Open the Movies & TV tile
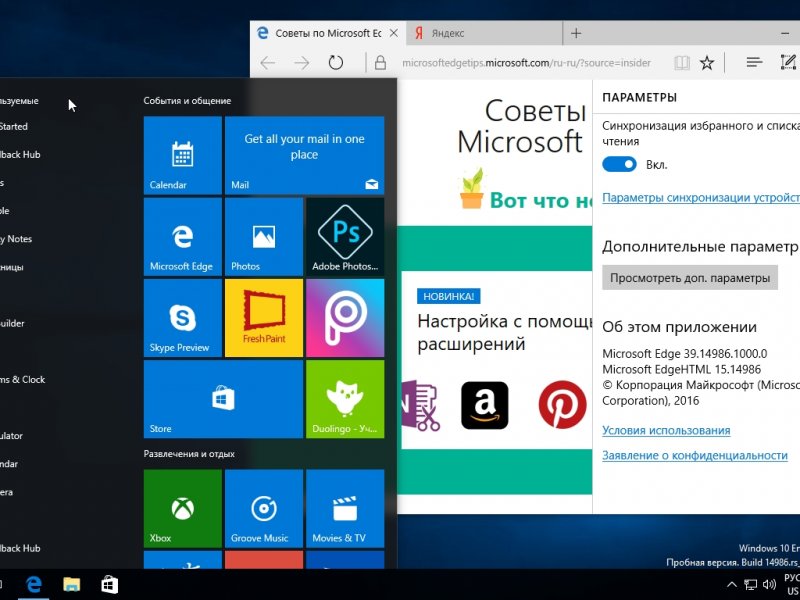 (x=345, y=509)
